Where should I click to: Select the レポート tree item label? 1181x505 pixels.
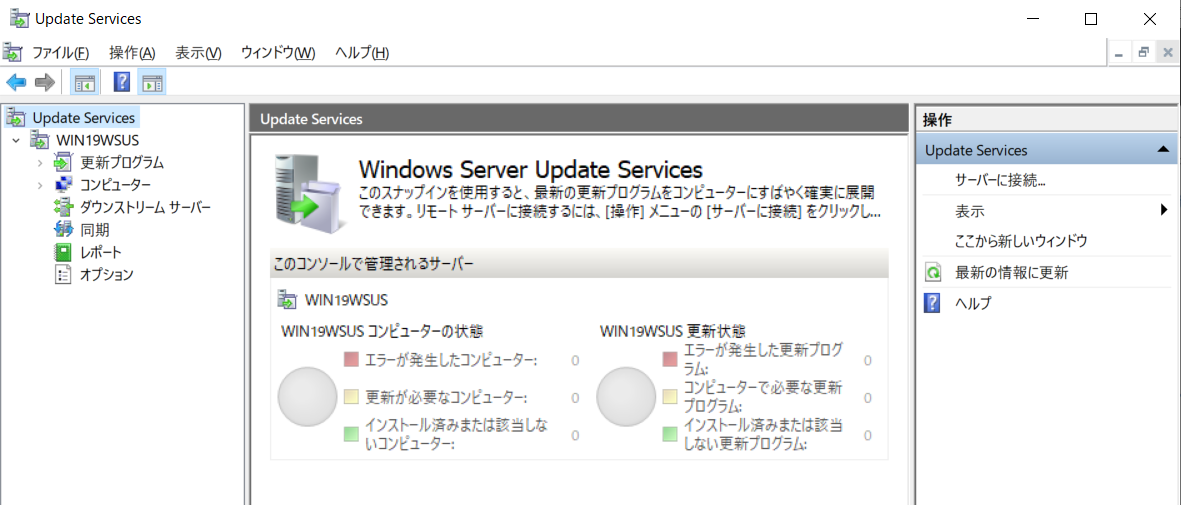click(x=101, y=252)
